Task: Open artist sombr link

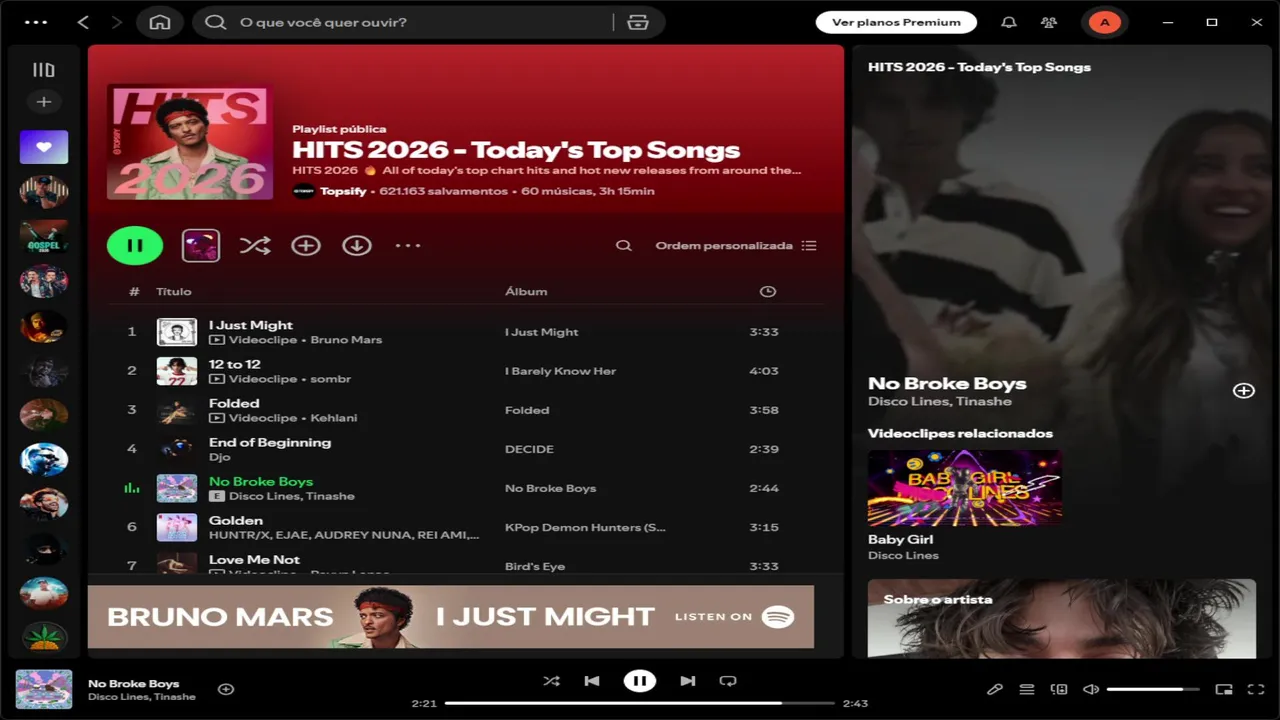Action: point(331,379)
